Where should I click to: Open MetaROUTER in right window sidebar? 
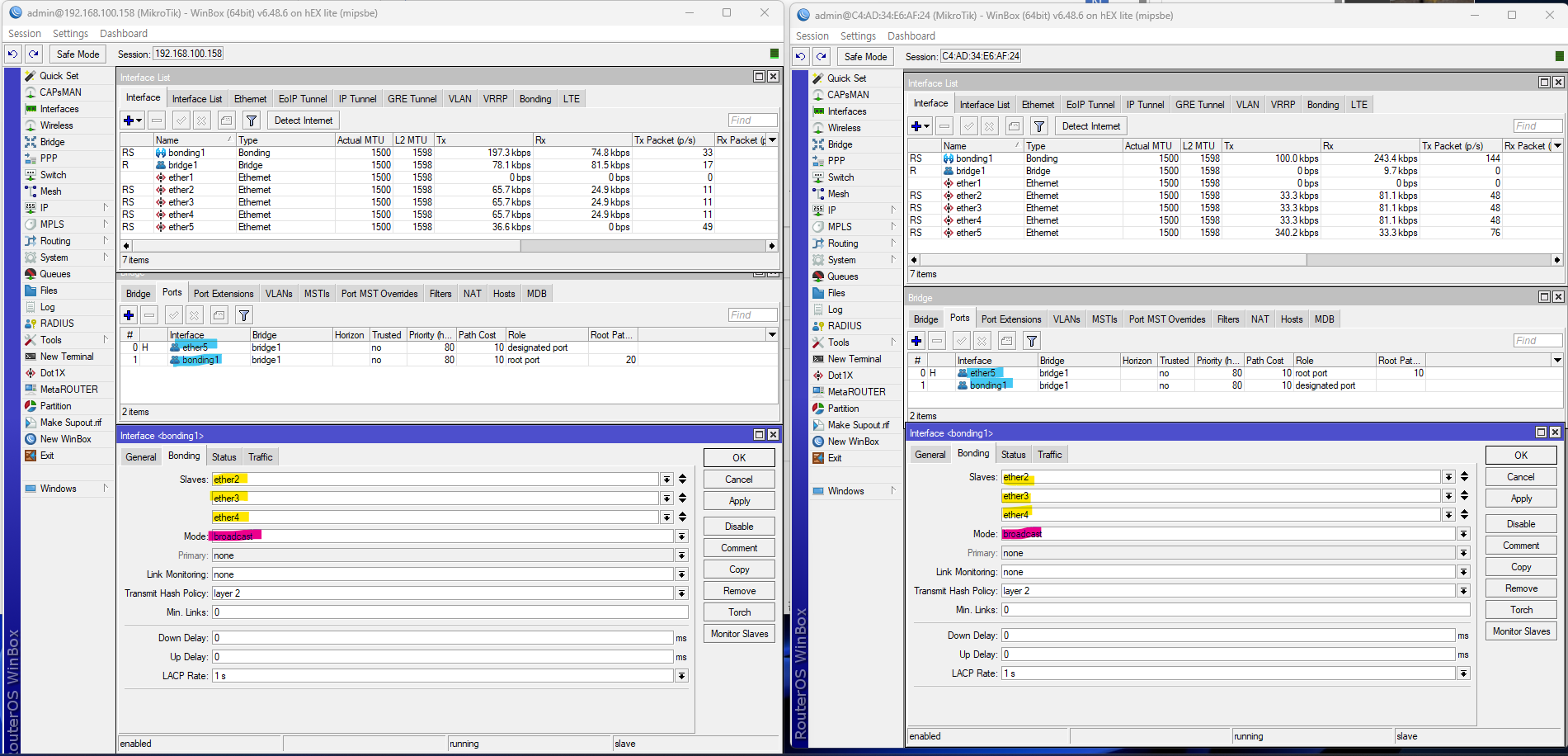coord(856,392)
